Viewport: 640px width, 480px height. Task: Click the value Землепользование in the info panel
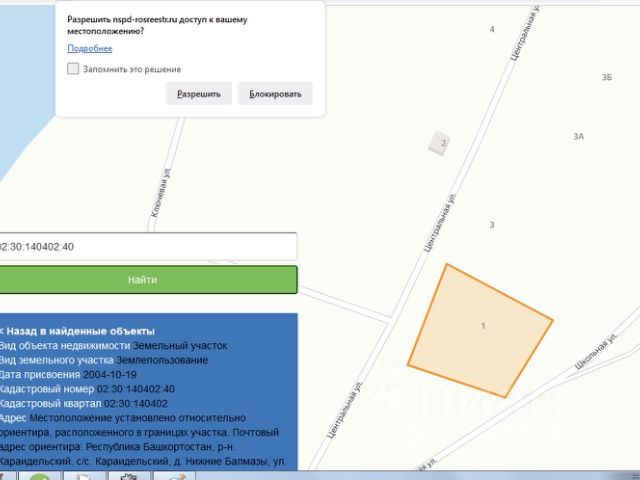162,360
